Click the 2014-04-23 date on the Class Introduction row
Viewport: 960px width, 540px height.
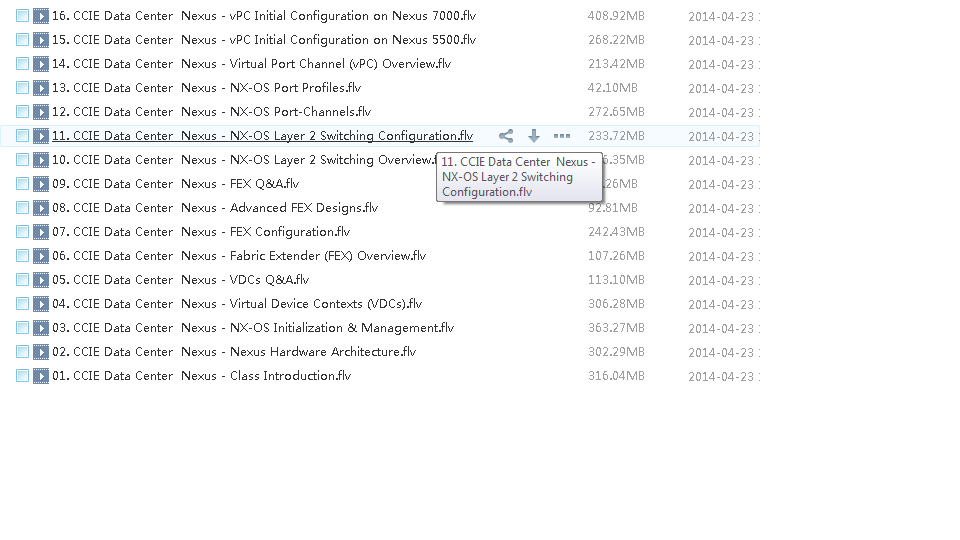pyautogui.click(x=721, y=377)
